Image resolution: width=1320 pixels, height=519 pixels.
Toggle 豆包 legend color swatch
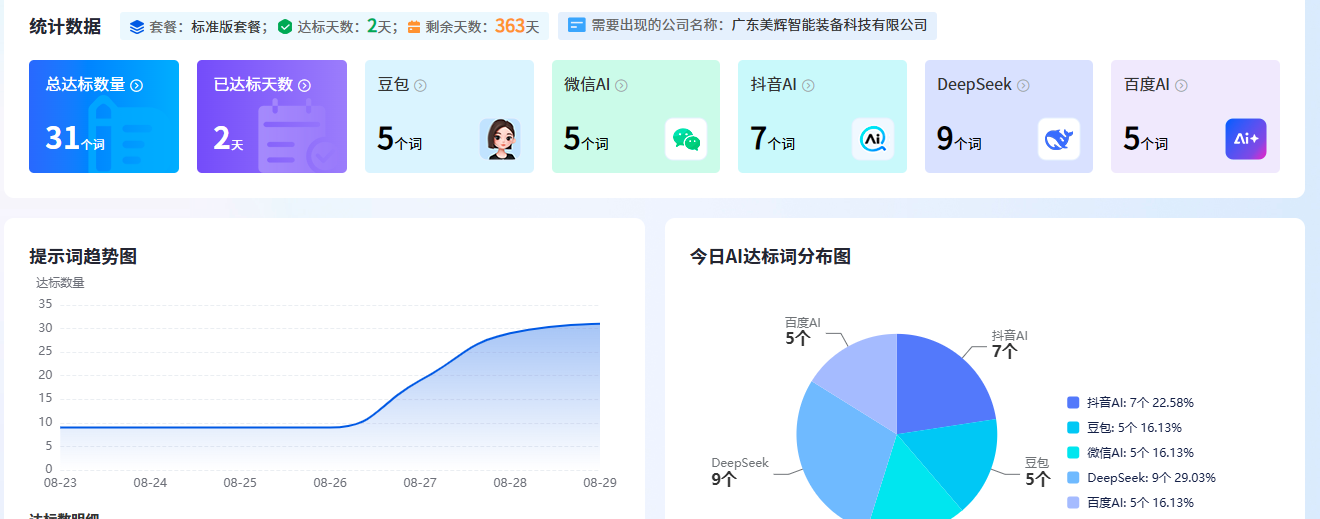tap(1073, 428)
